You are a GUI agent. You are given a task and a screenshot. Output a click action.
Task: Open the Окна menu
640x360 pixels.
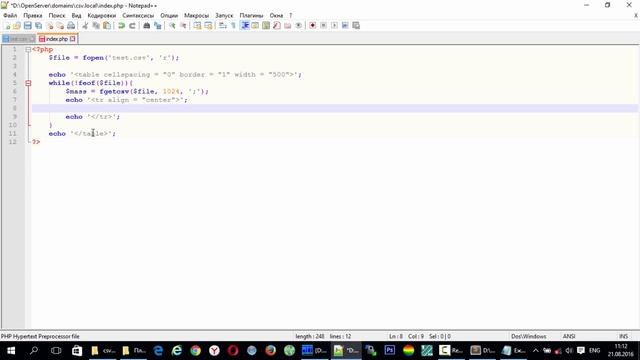click(276, 16)
